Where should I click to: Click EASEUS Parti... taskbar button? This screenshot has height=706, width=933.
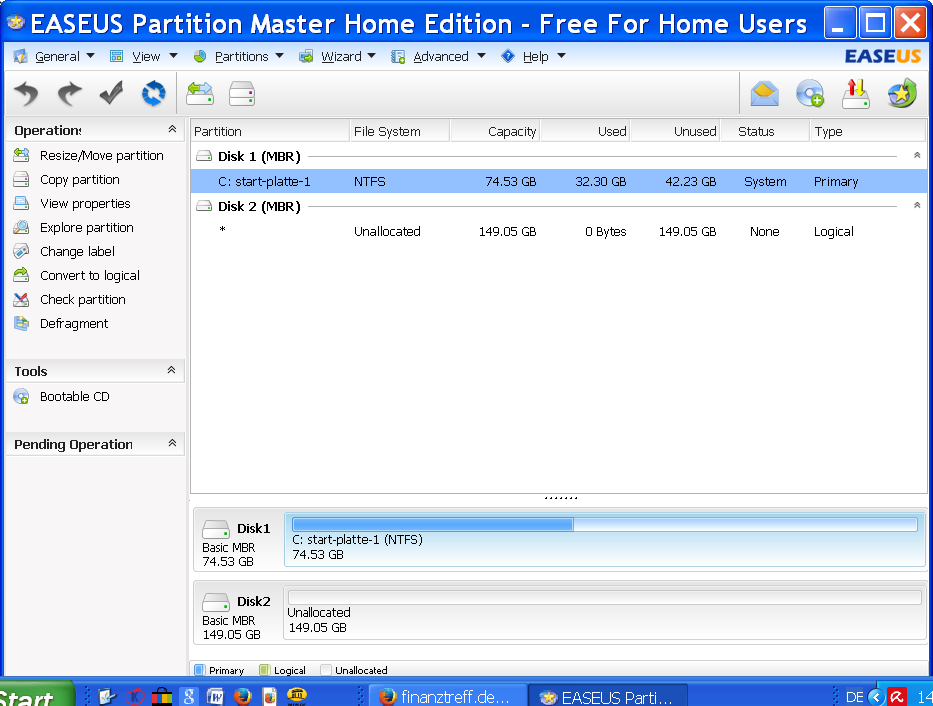click(x=610, y=696)
